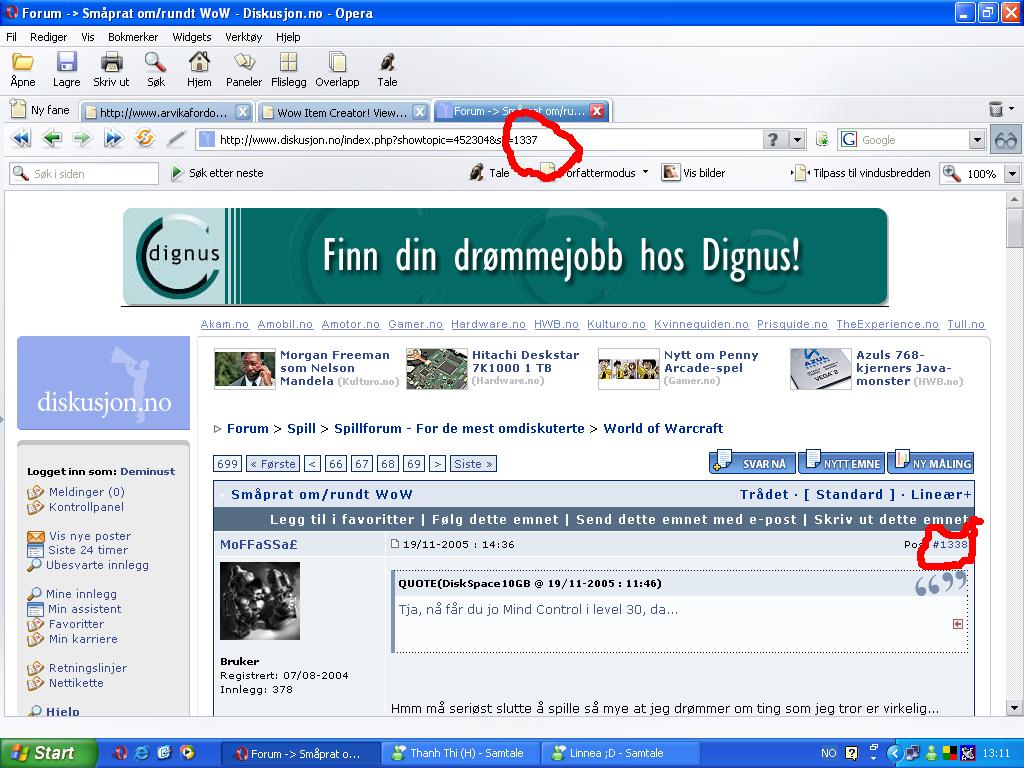Viewport: 1024px width, 768px height.
Task: Open the Bokmerker menu
Action: 133,37
